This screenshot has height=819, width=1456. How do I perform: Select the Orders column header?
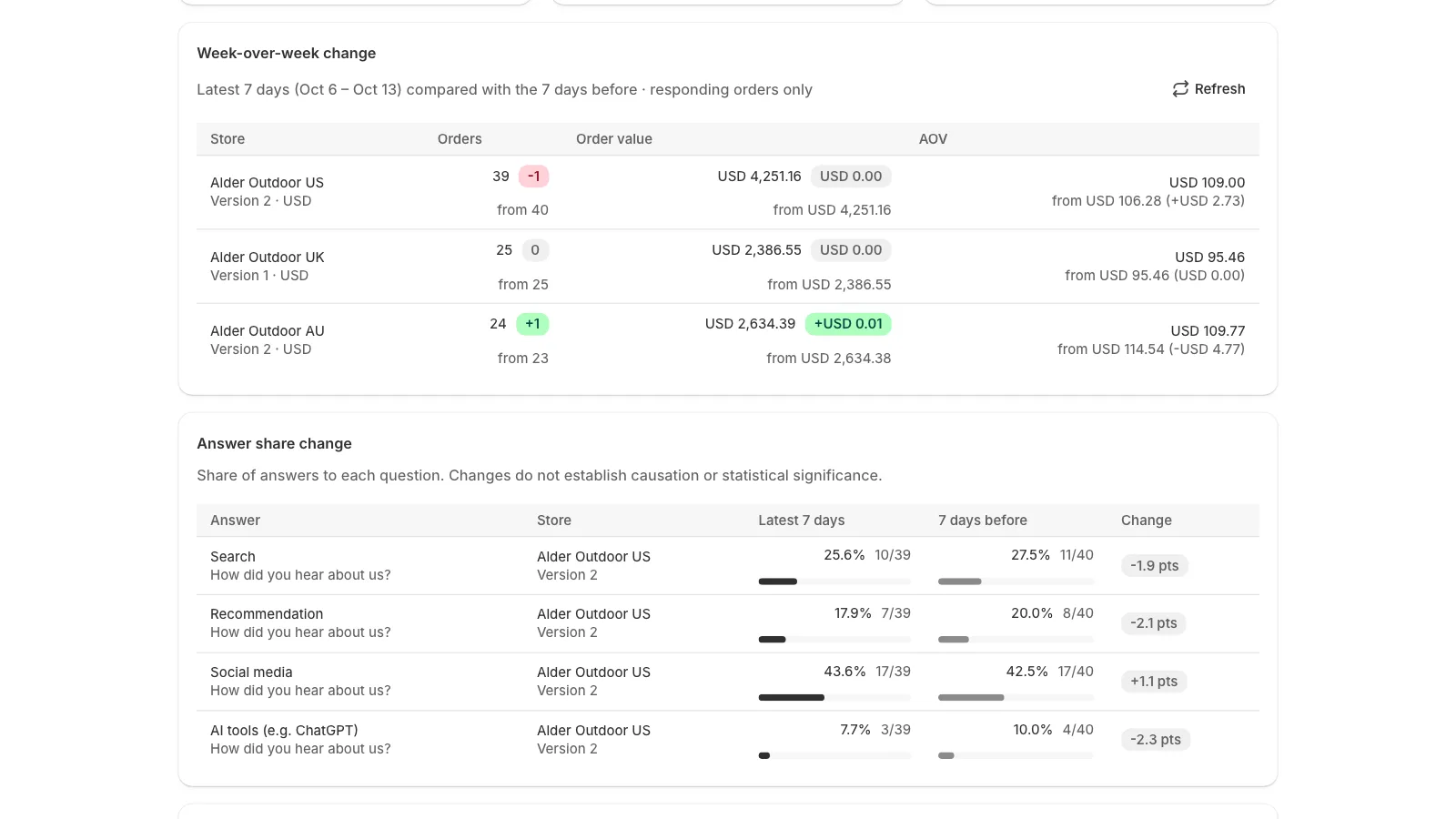tap(460, 139)
